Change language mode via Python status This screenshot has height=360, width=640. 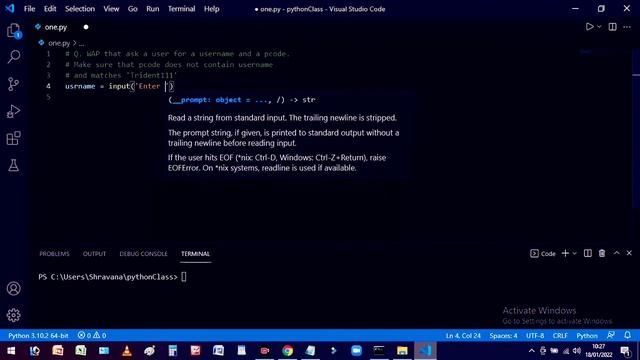click(587, 336)
